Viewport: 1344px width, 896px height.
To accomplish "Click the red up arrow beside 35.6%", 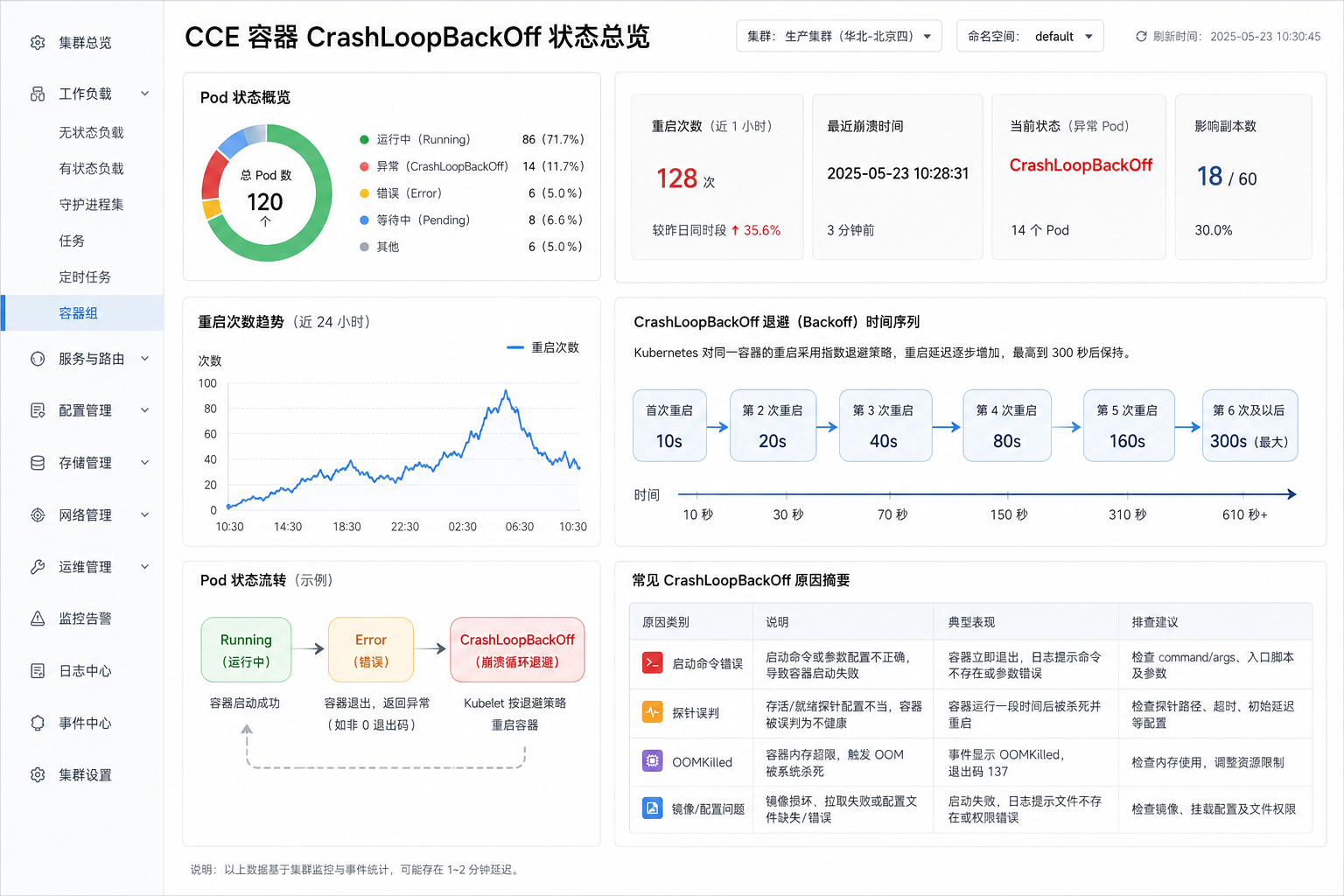I will pos(735,230).
